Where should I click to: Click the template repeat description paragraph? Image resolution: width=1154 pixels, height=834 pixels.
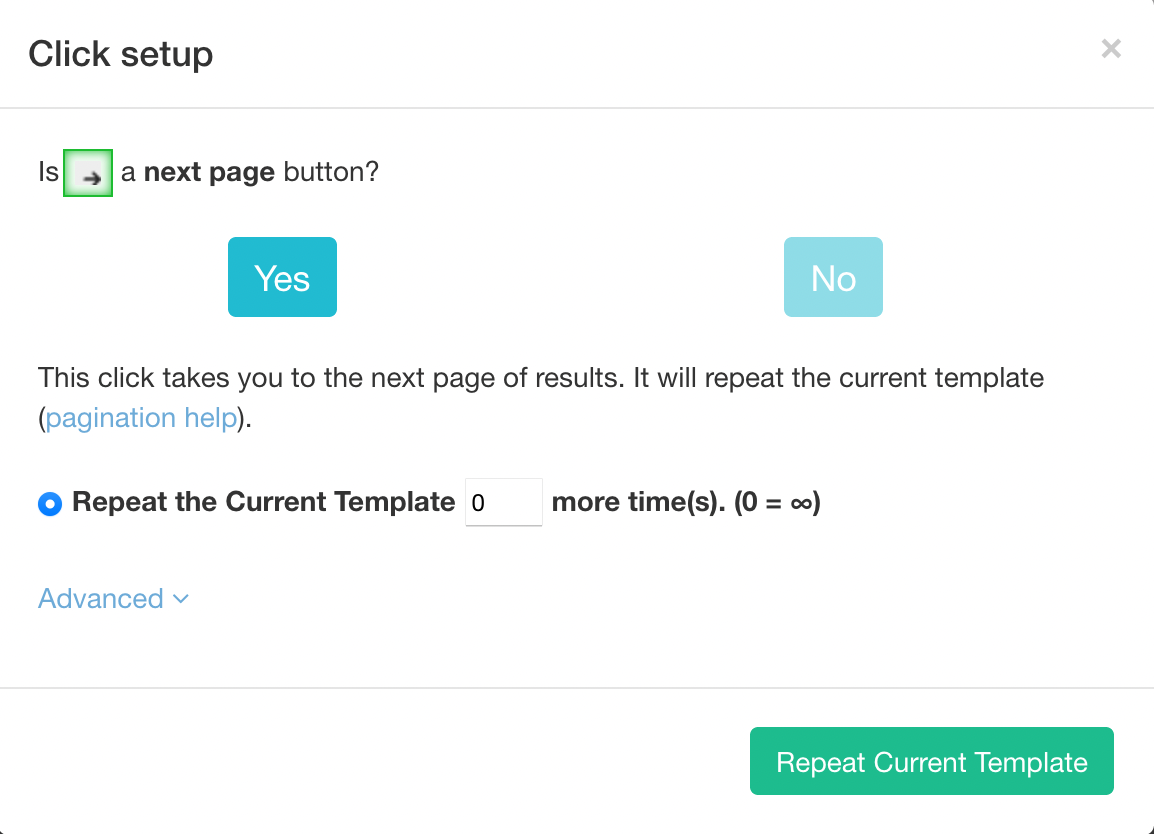pyautogui.click(x=541, y=397)
